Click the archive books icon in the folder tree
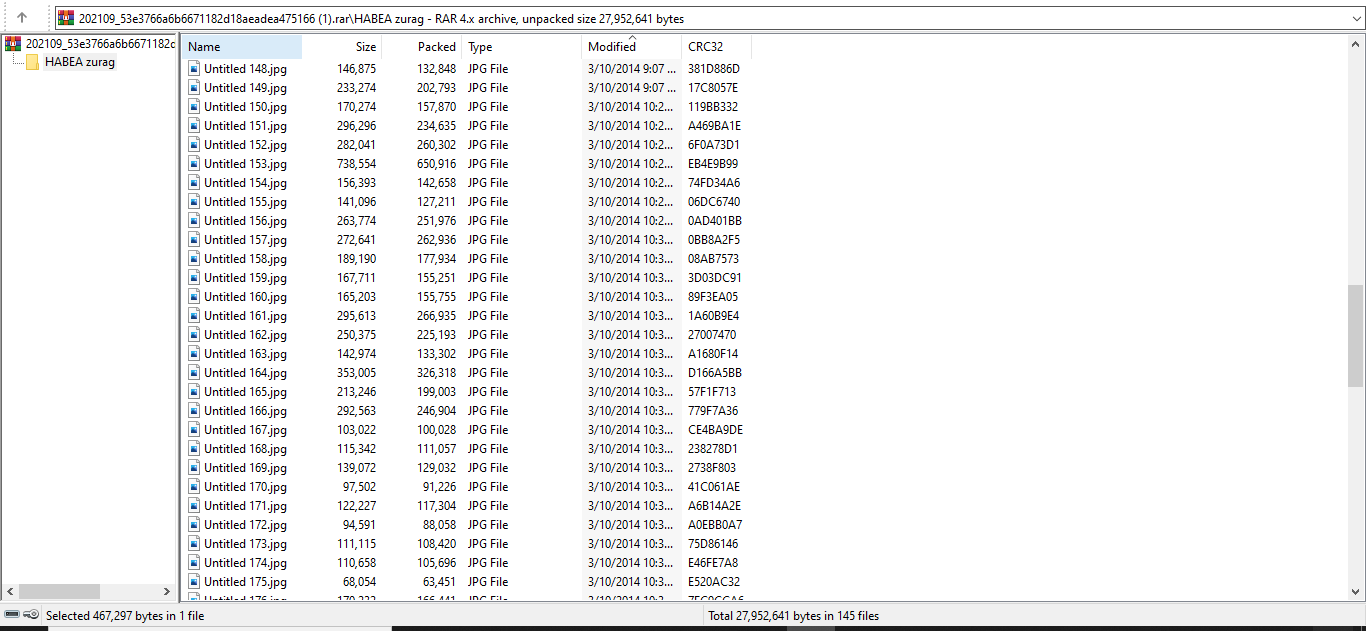Screen dimensions: 1366x631 13,43
